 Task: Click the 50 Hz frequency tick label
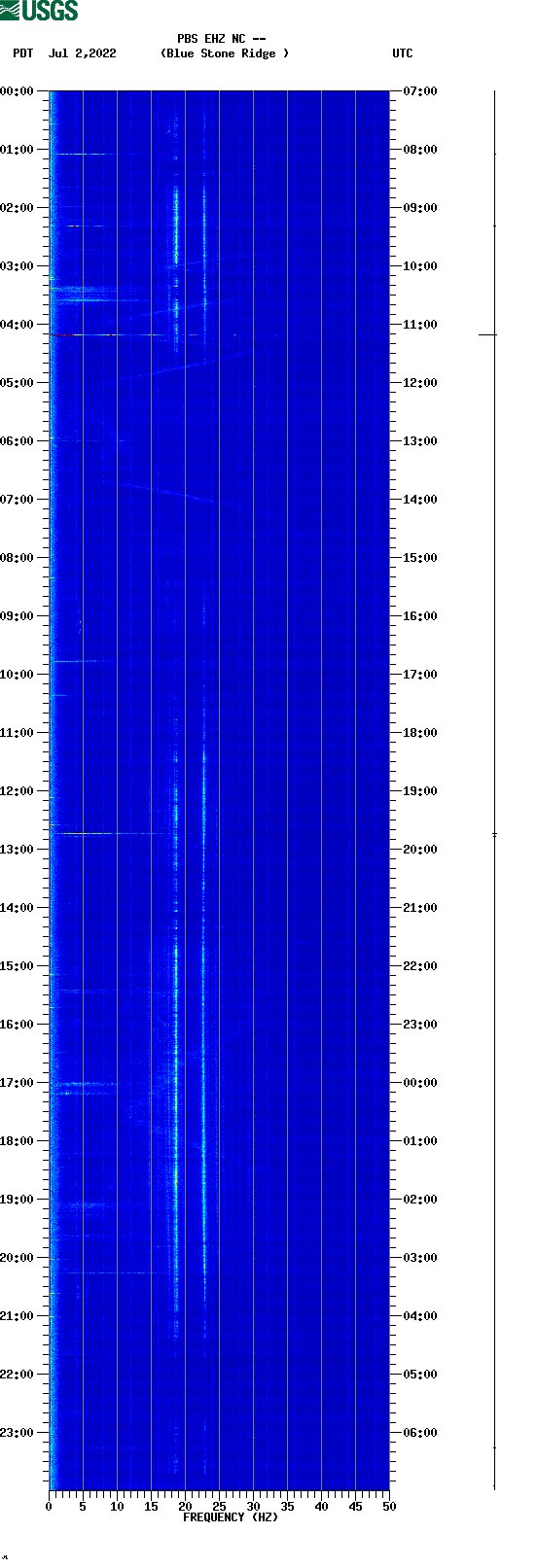tap(389, 1507)
